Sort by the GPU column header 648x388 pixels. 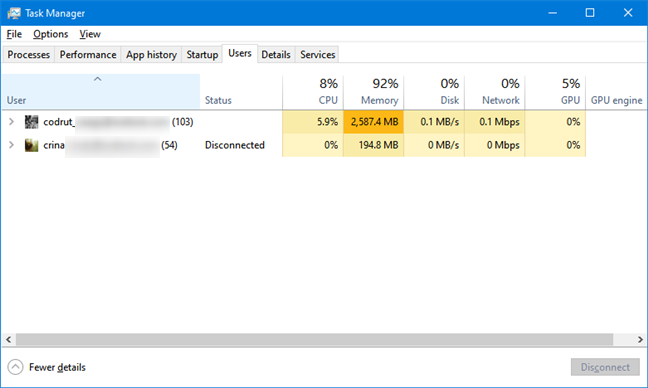pyautogui.click(x=555, y=92)
